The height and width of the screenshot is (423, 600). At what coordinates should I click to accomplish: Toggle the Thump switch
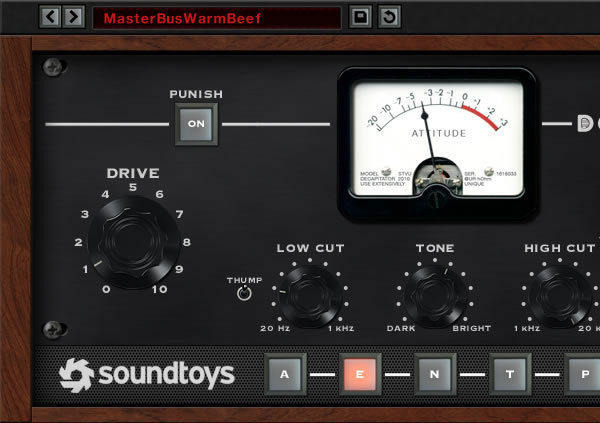244,293
